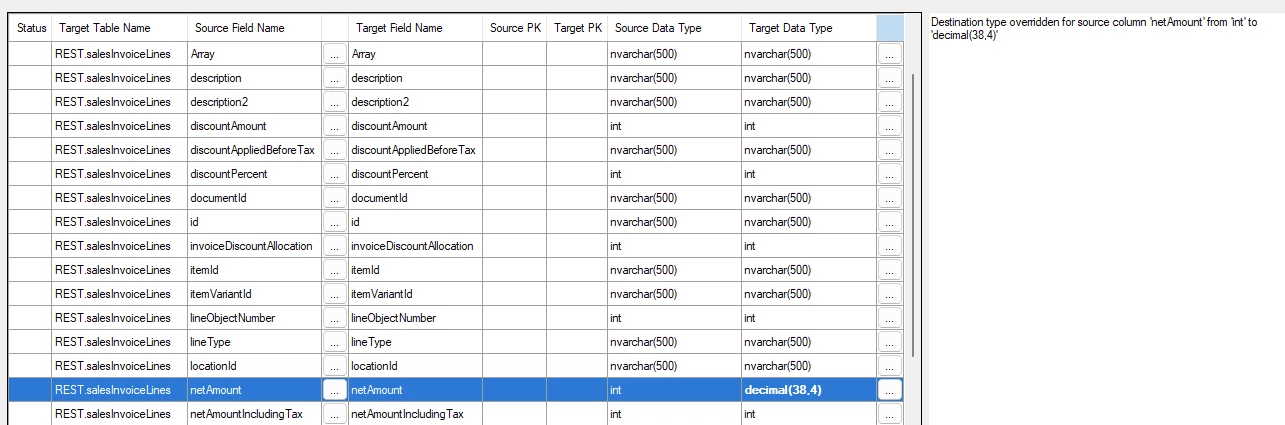
Task: Open source field picker for netAmount row
Action: click(334, 390)
